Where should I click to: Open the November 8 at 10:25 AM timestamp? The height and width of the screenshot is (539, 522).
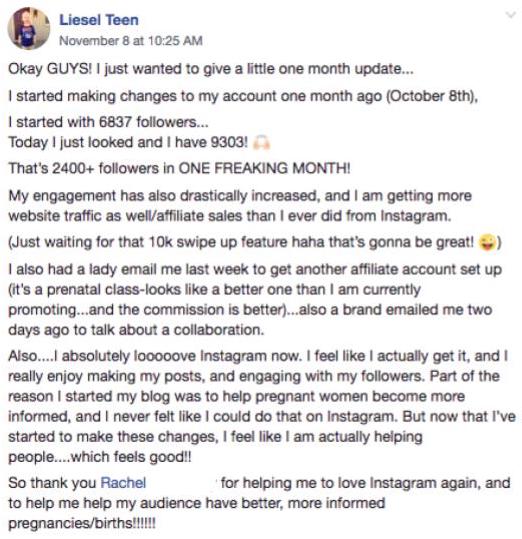(x=131, y=41)
